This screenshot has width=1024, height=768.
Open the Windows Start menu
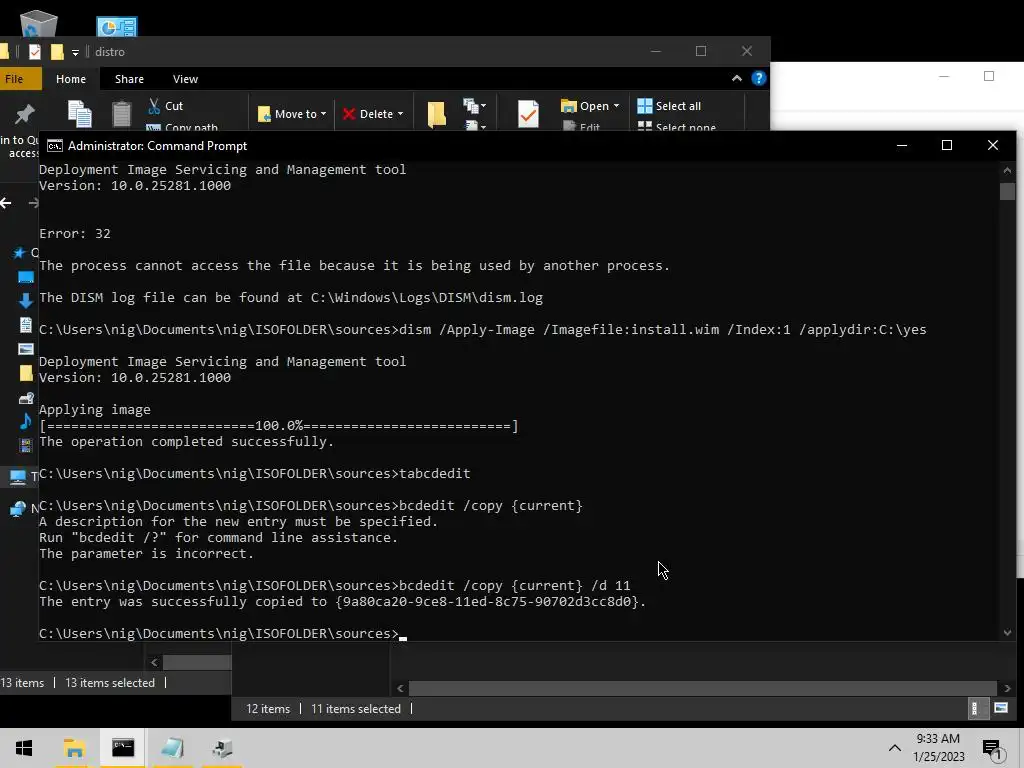click(24, 748)
